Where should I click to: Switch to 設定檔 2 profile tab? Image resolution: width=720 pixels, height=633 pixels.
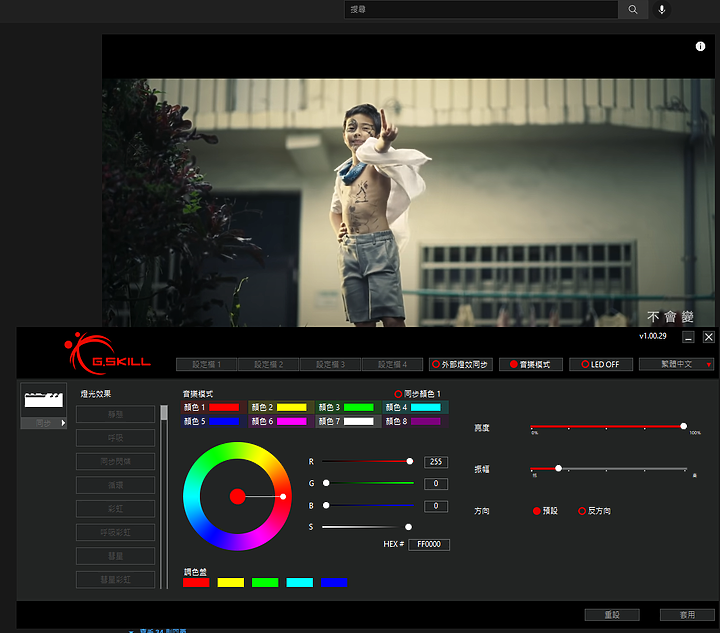[269, 364]
